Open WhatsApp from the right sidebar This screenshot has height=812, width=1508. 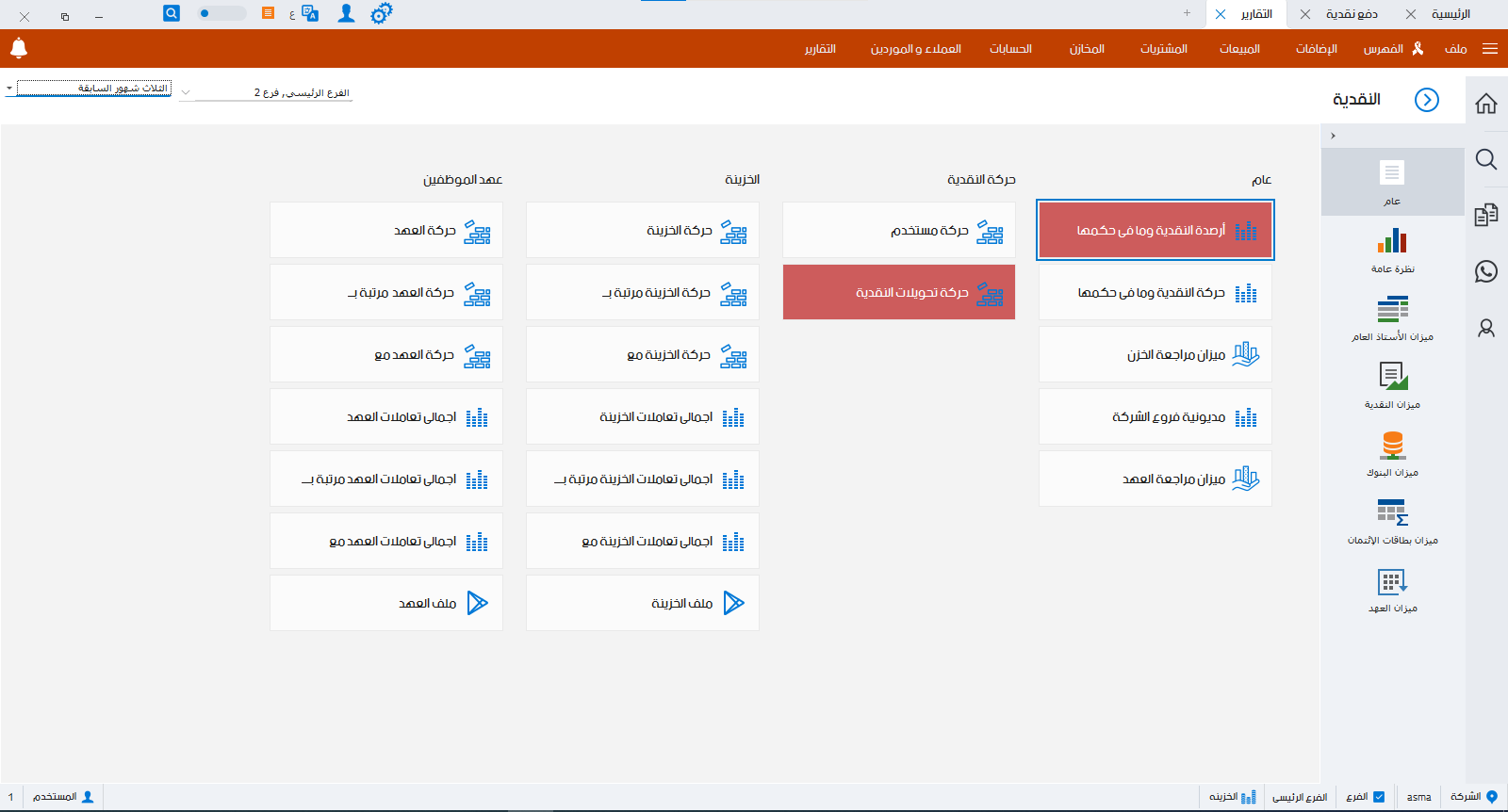point(1486,271)
